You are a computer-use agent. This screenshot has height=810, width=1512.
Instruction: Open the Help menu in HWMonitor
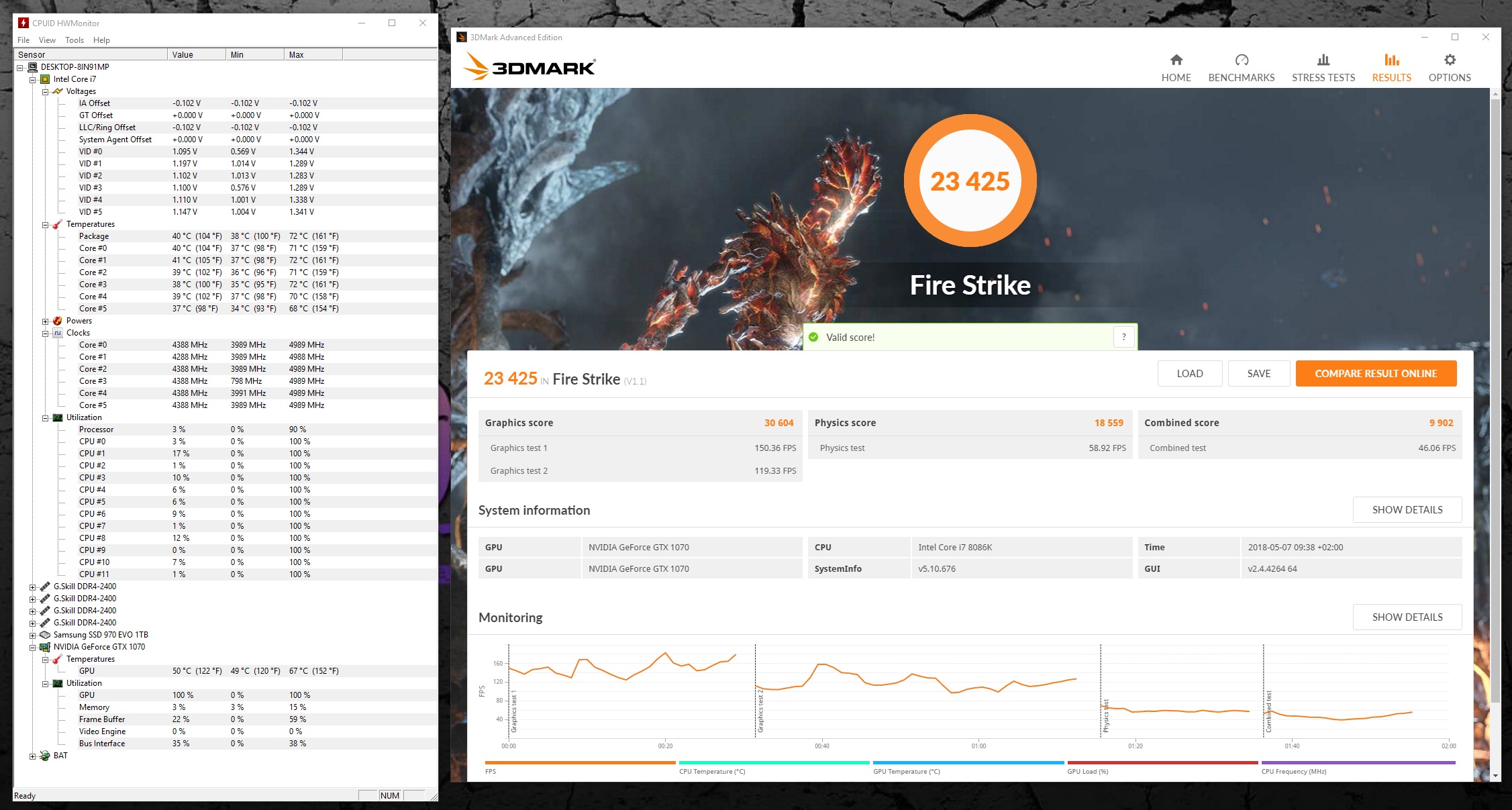(x=101, y=40)
